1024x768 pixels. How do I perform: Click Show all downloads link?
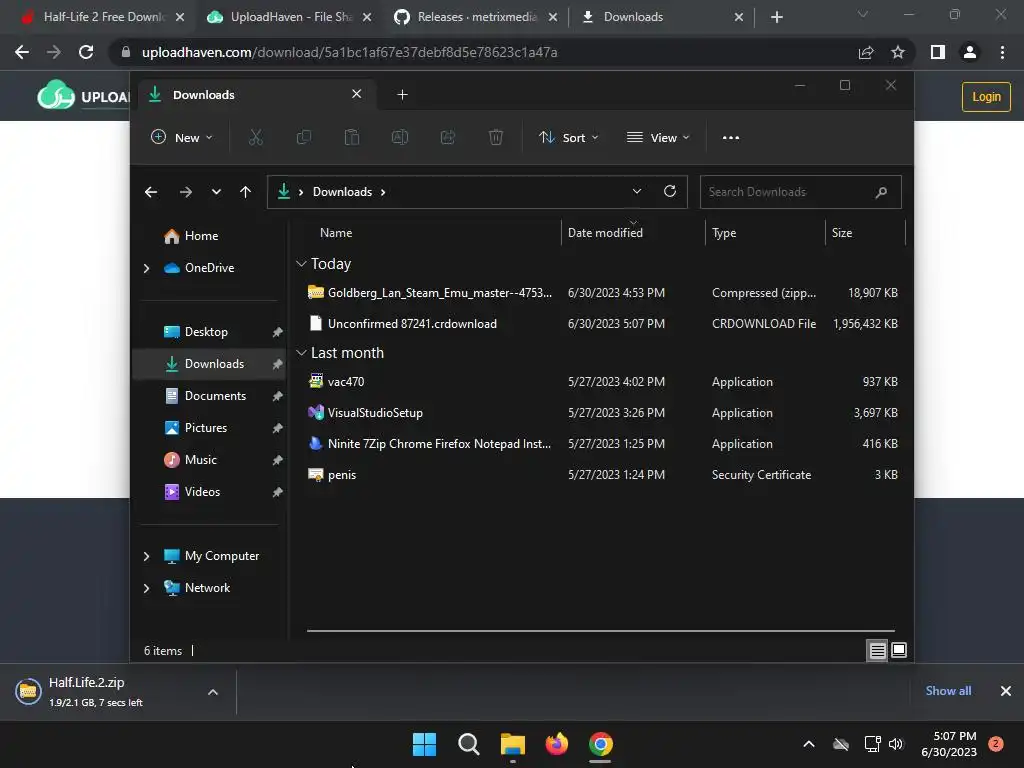click(948, 691)
